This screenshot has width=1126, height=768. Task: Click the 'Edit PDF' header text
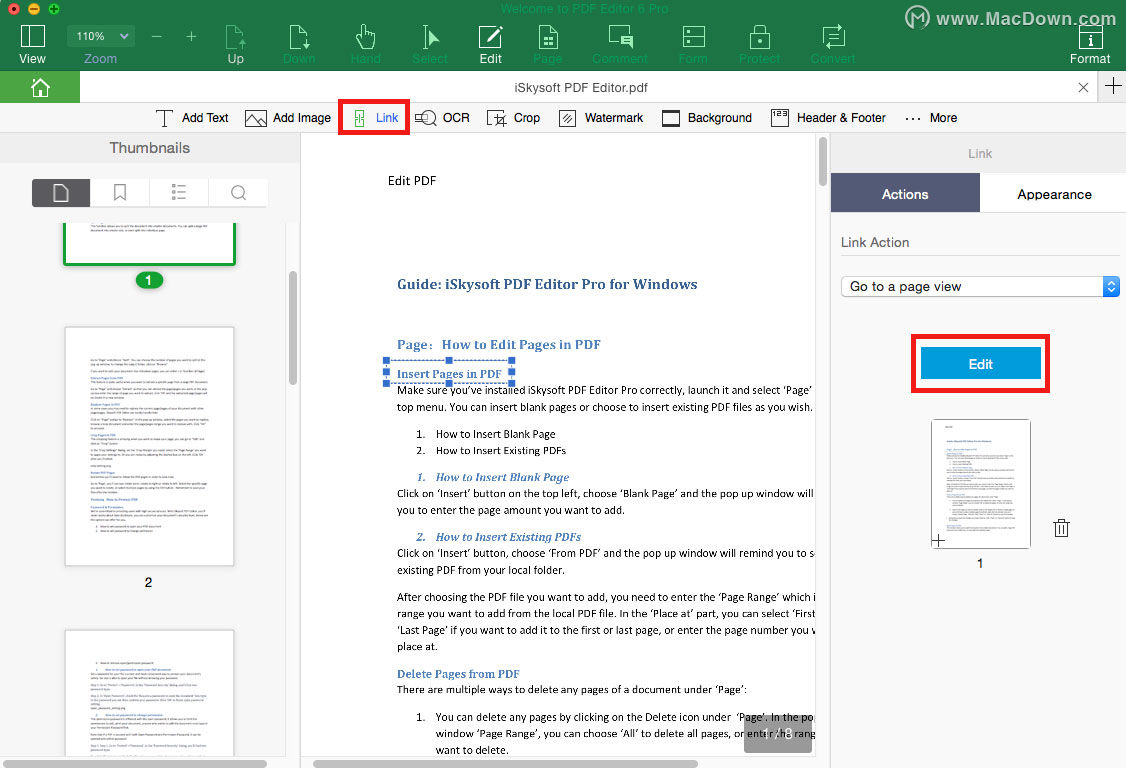[x=411, y=180]
